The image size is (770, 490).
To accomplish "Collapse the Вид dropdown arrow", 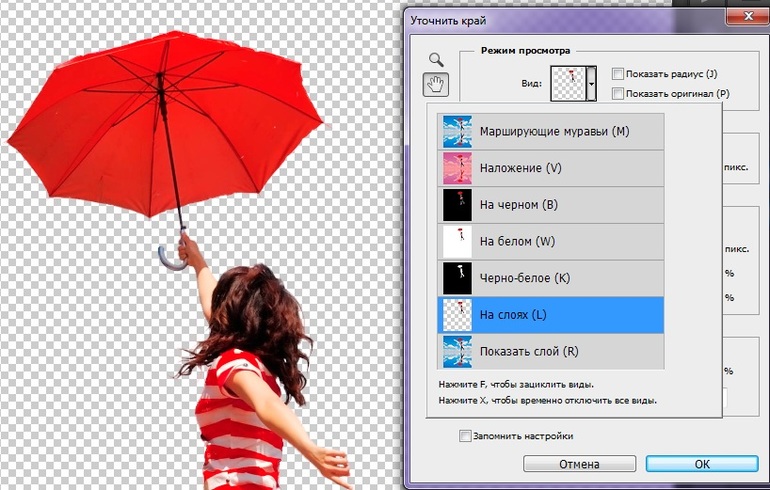I will point(591,85).
